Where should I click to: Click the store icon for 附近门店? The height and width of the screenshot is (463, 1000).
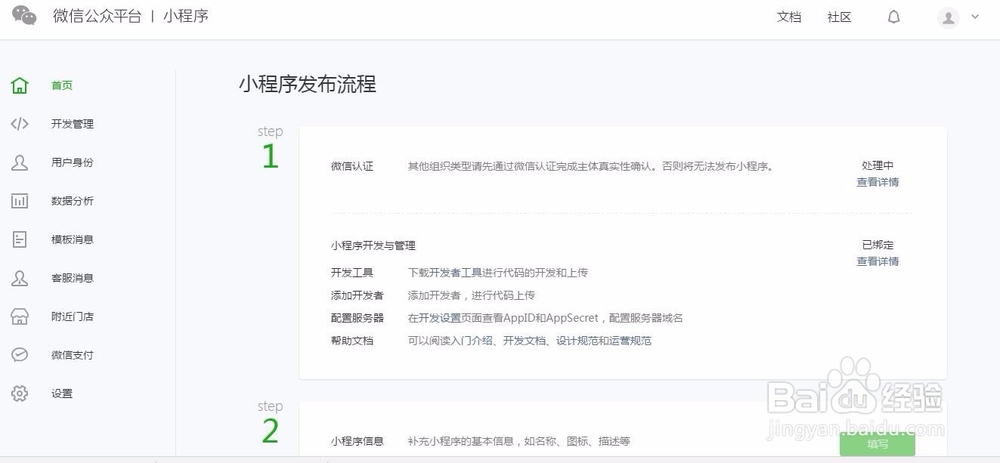[x=20, y=316]
